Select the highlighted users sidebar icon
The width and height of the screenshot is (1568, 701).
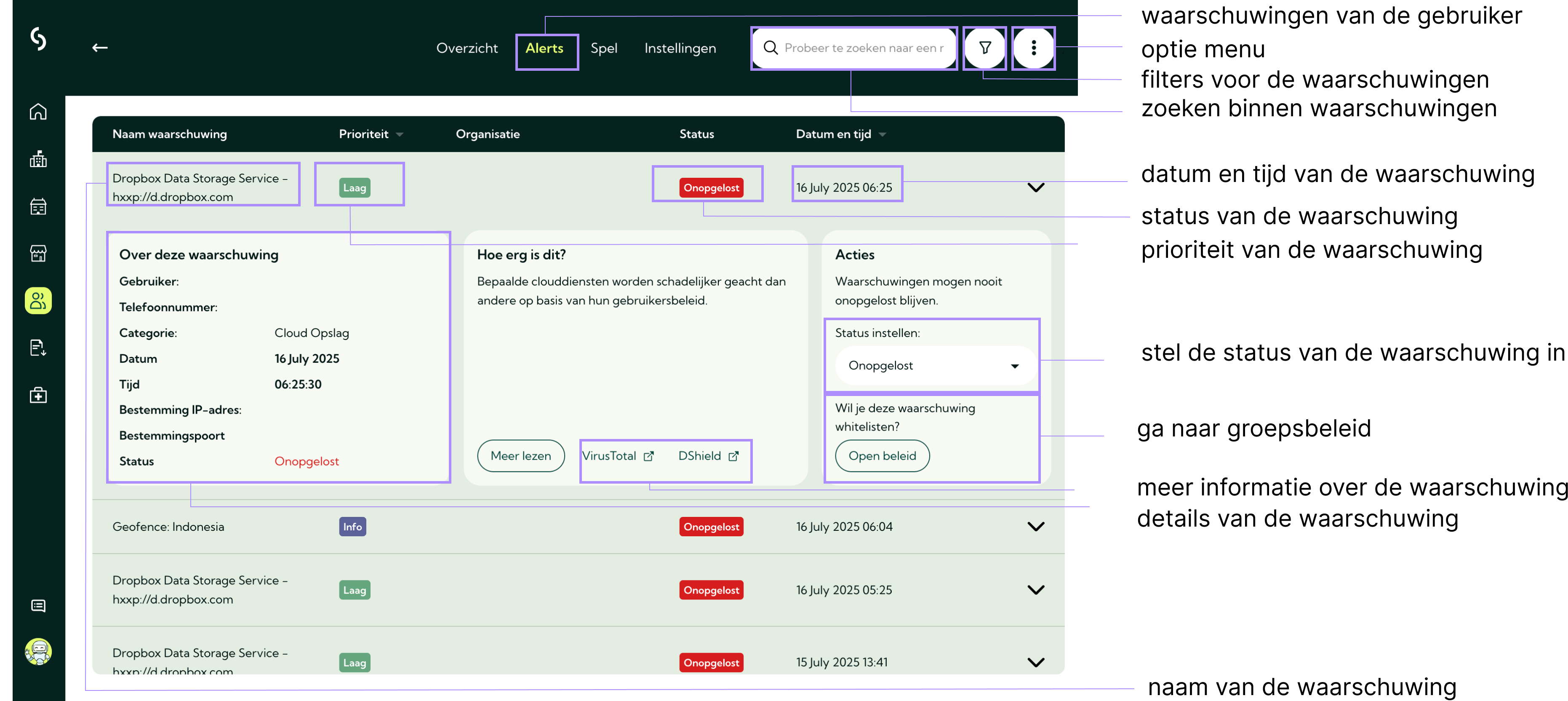[38, 300]
